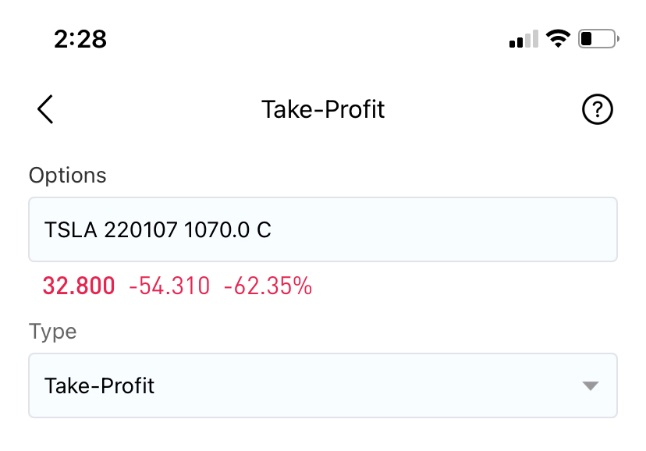
Task: Click the -54.310 price change value
Action: [x=169, y=285]
